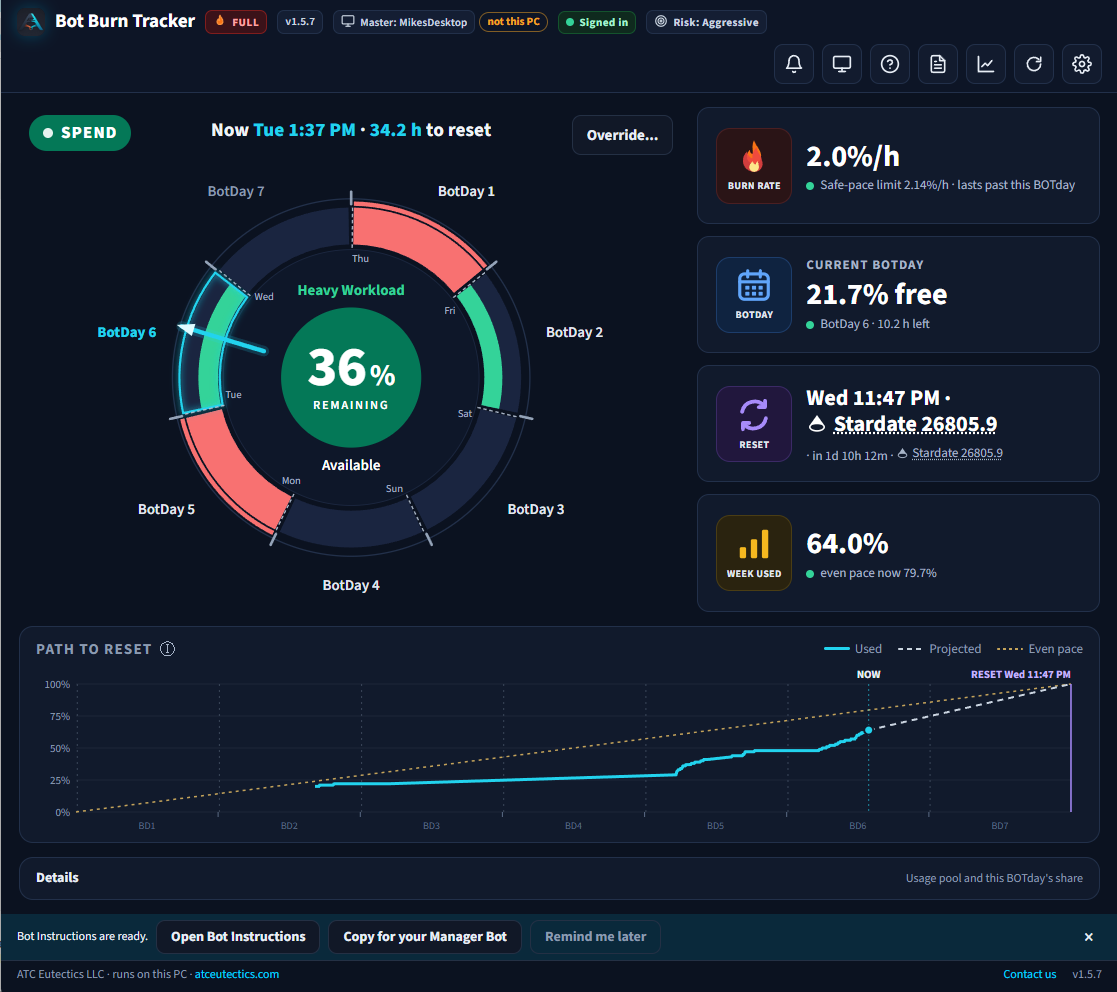Dismiss the Bot Instructions banner
Screen dimensions: 1117x992
1089,937
